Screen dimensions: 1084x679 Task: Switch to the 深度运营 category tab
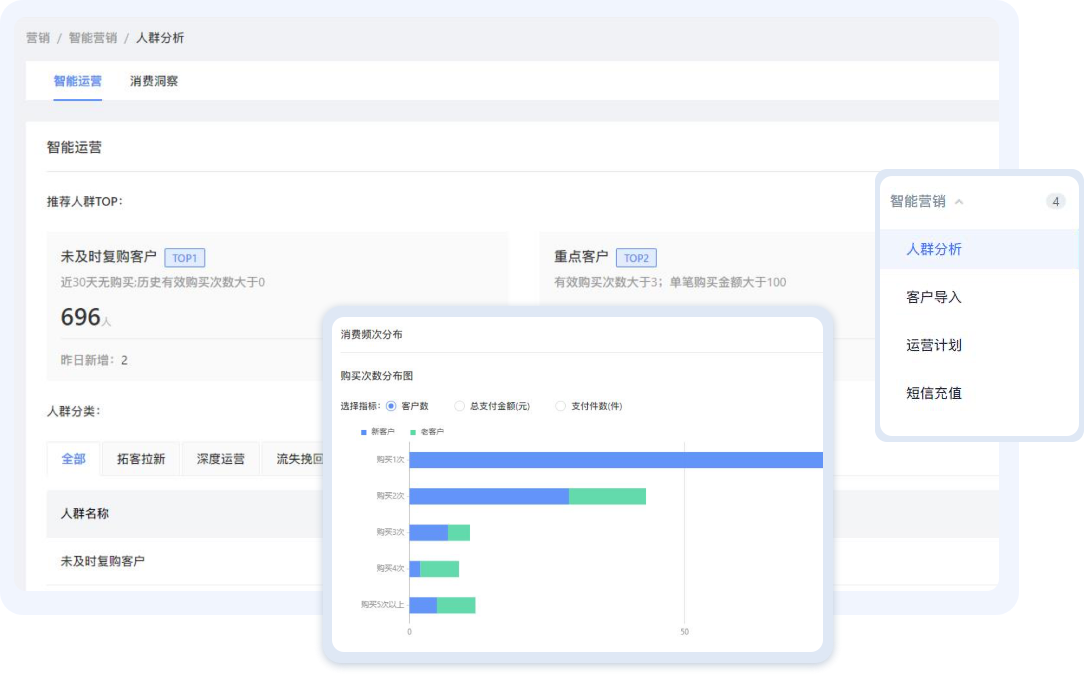(220, 459)
